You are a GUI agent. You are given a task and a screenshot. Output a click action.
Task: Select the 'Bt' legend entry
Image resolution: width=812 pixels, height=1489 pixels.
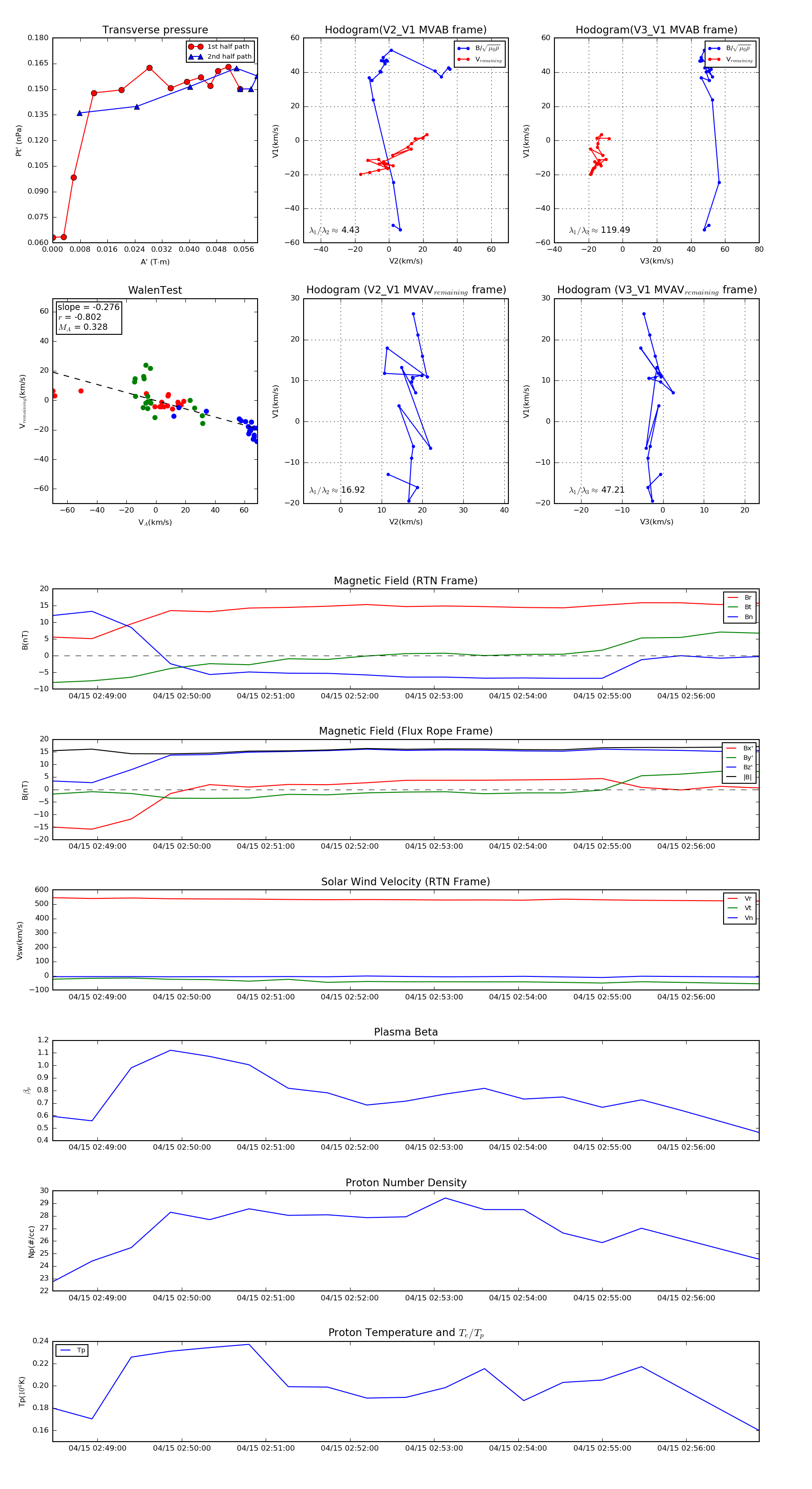pos(740,607)
